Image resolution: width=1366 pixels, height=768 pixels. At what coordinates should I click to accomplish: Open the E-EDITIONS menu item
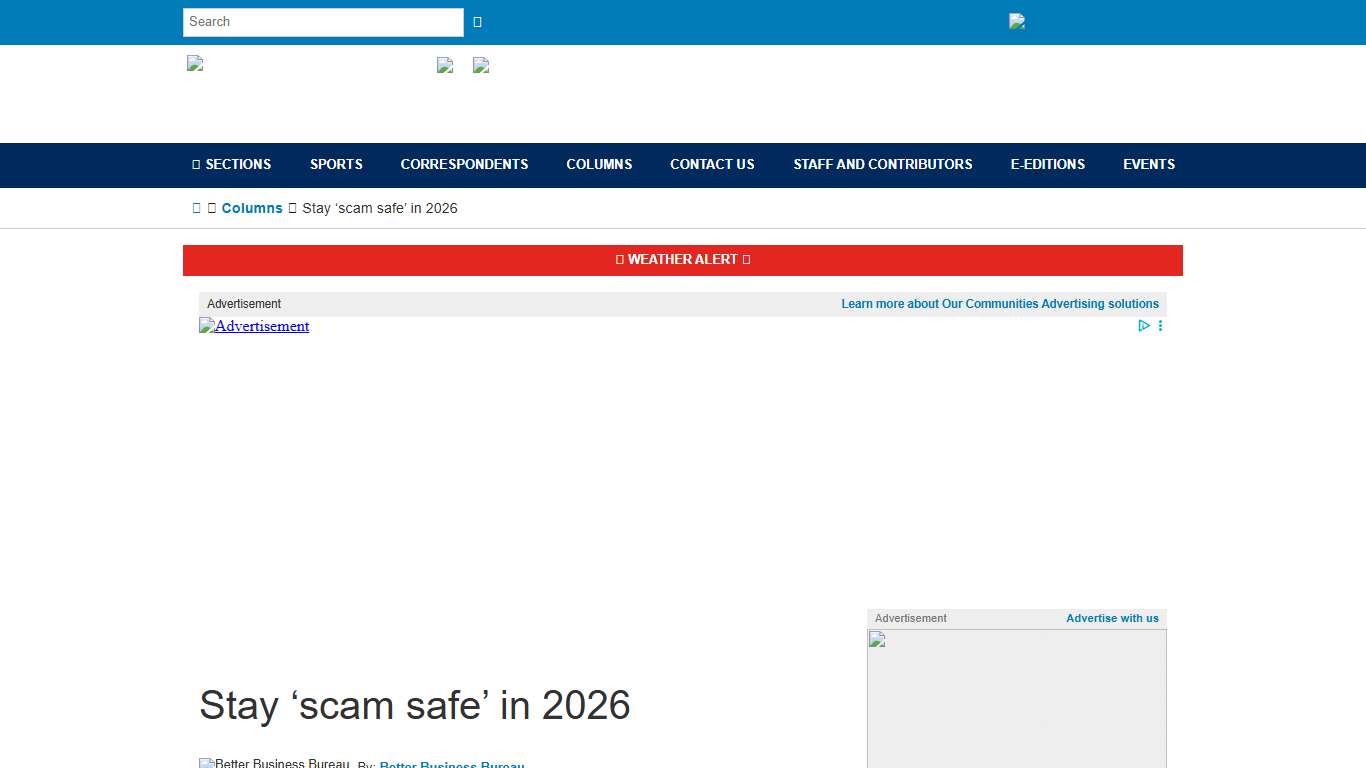click(1047, 164)
